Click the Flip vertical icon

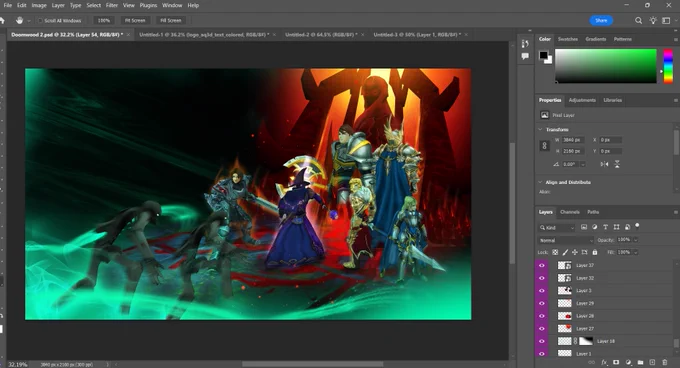coord(617,164)
